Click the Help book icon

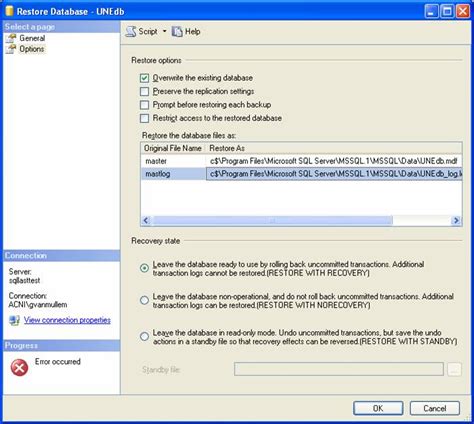177,32
